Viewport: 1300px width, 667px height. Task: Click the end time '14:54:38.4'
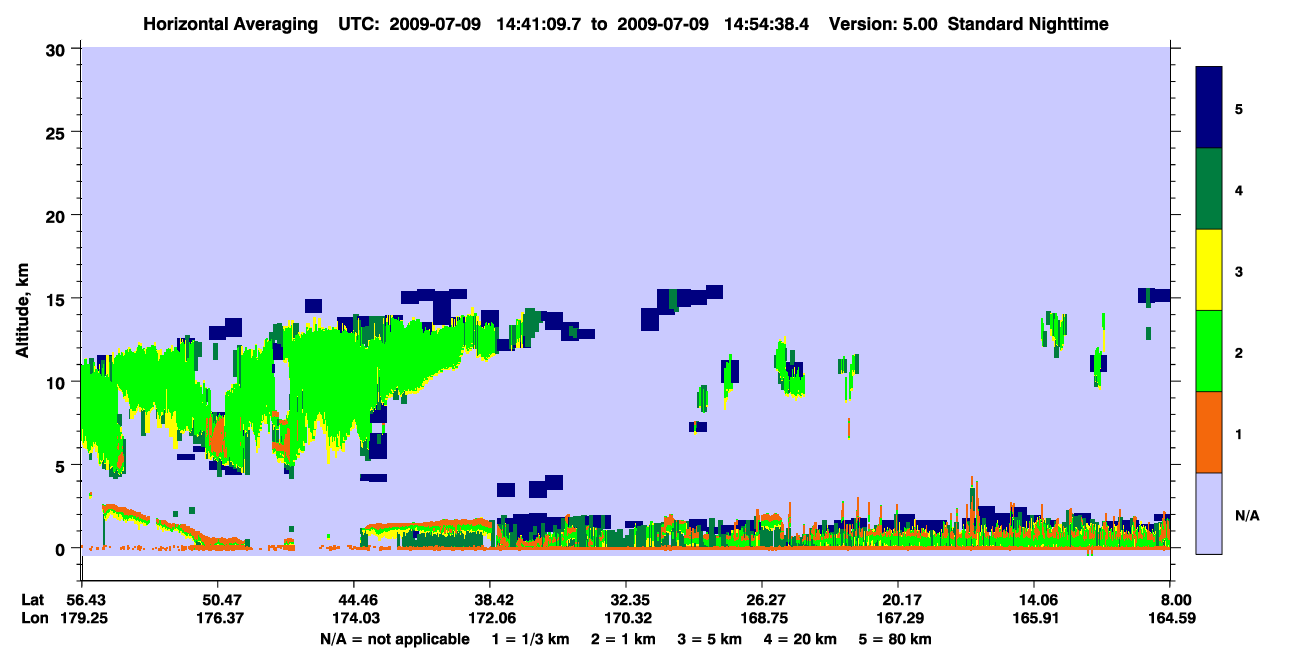click(x=766, y=23)
